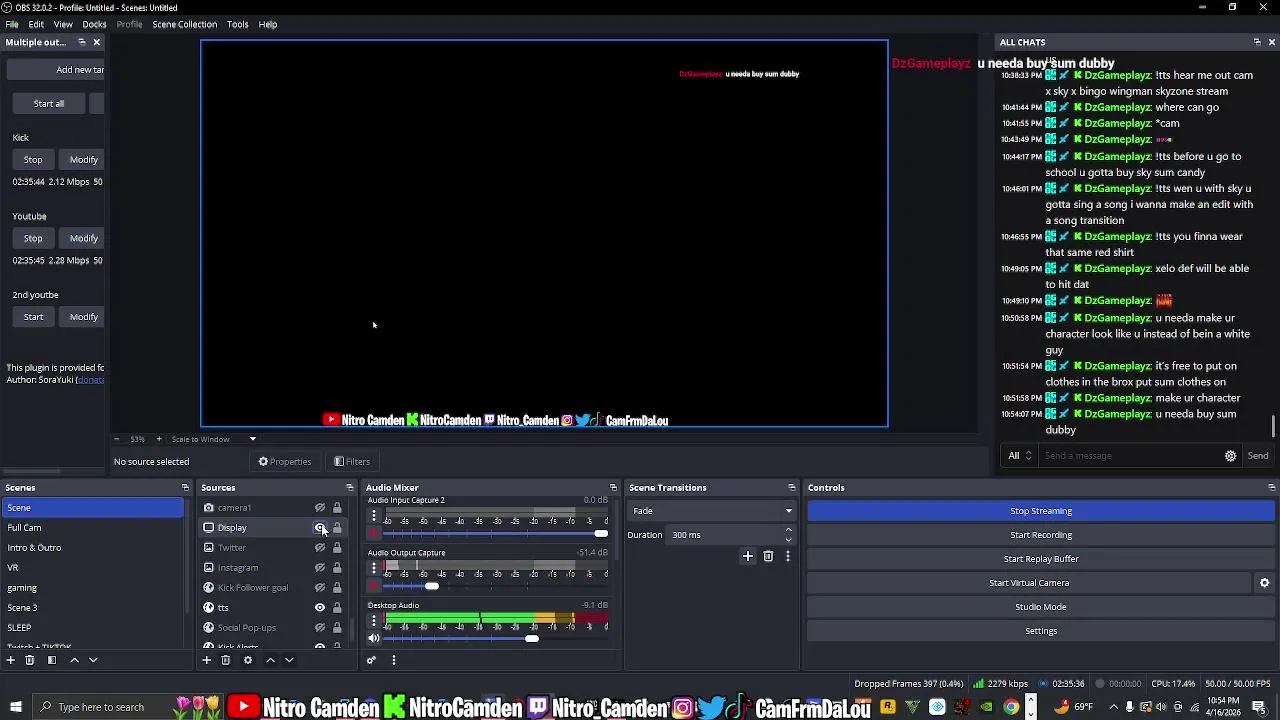Add a transition with plus icon
This screenshot has height=720, width=1280.
click(x=747, y=556)
